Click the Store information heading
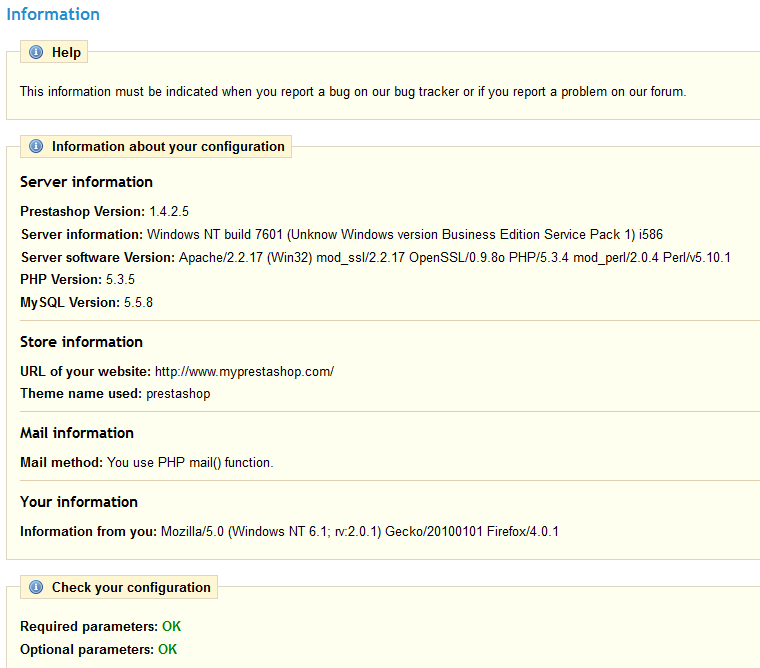760x668 pixels. click(81, 342)
